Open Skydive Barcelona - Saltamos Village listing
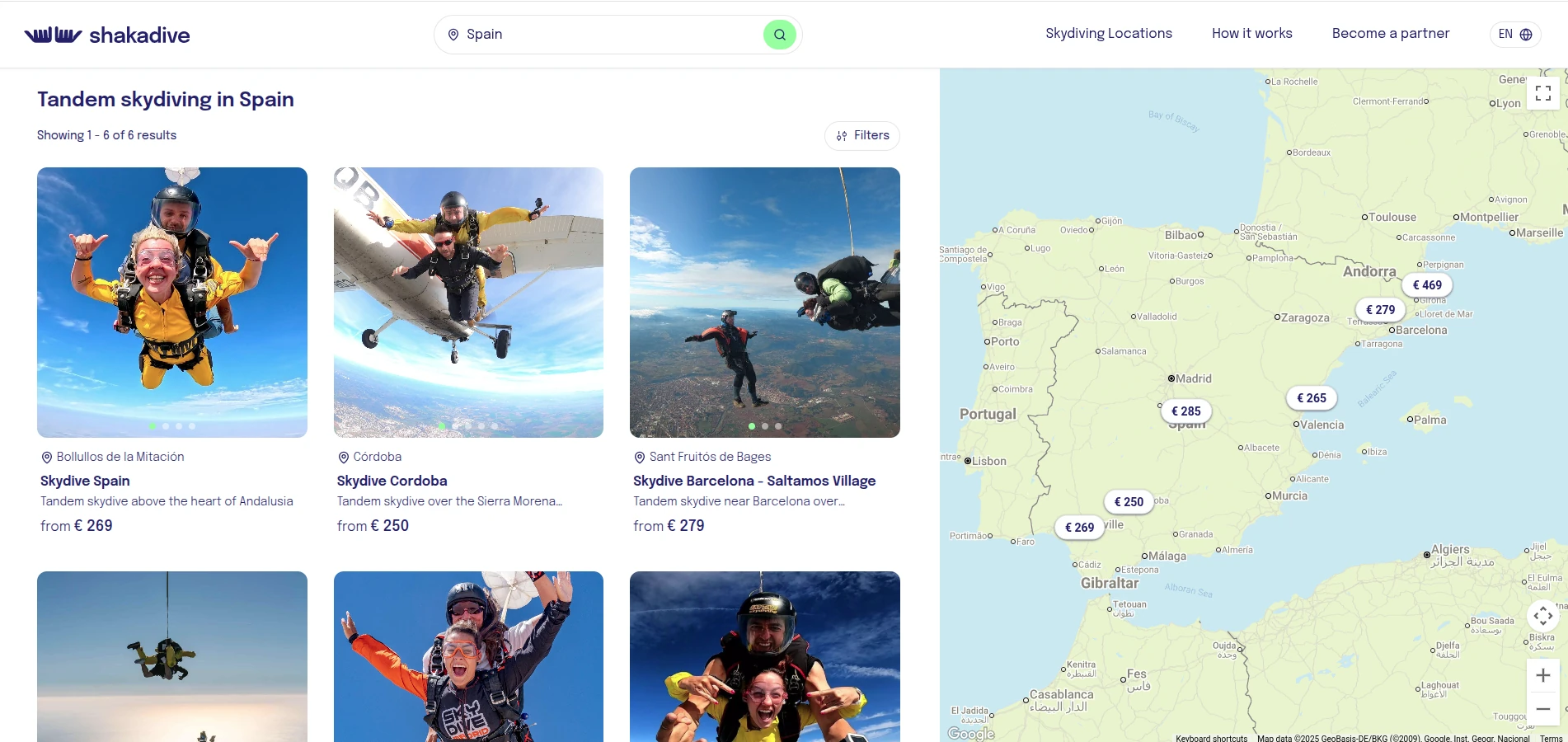 pos(753,481)
